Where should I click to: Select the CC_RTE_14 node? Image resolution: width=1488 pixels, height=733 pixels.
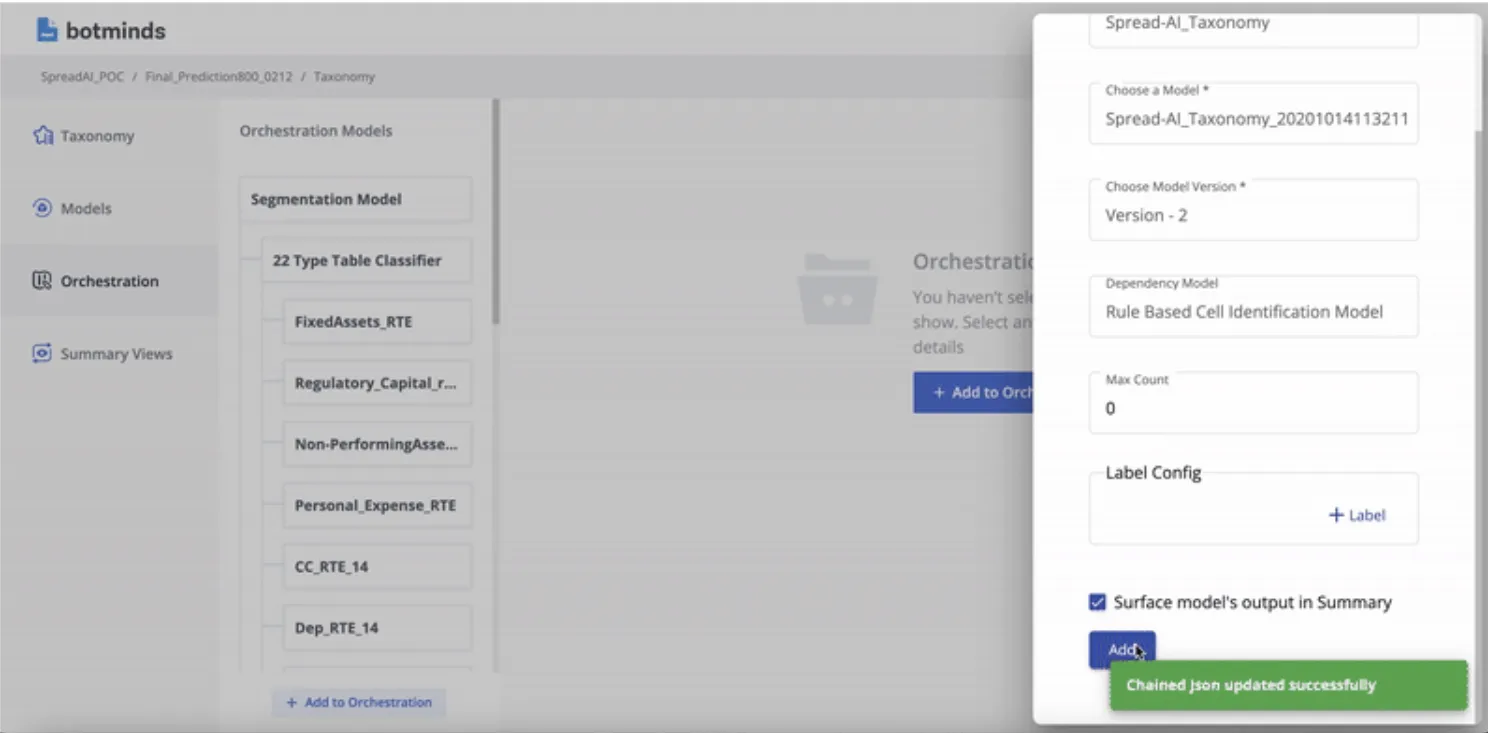[377, 566]
